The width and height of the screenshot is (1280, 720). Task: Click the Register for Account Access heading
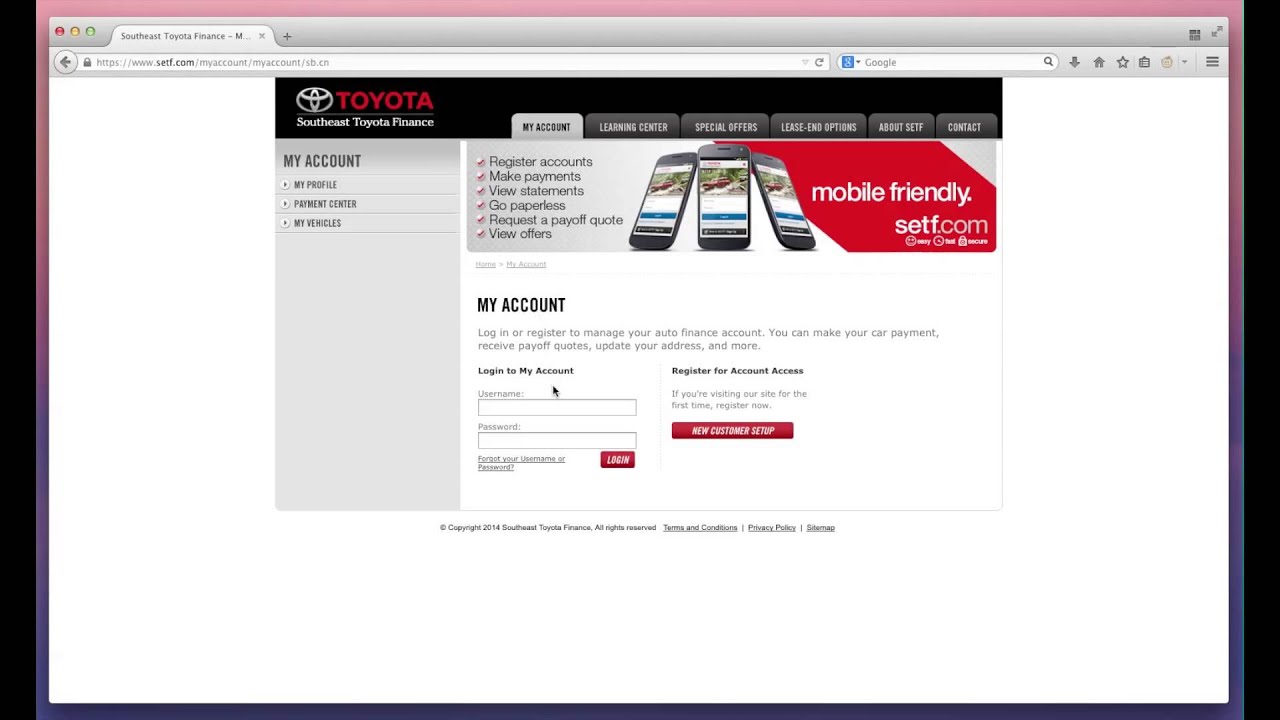coord(738,371)
